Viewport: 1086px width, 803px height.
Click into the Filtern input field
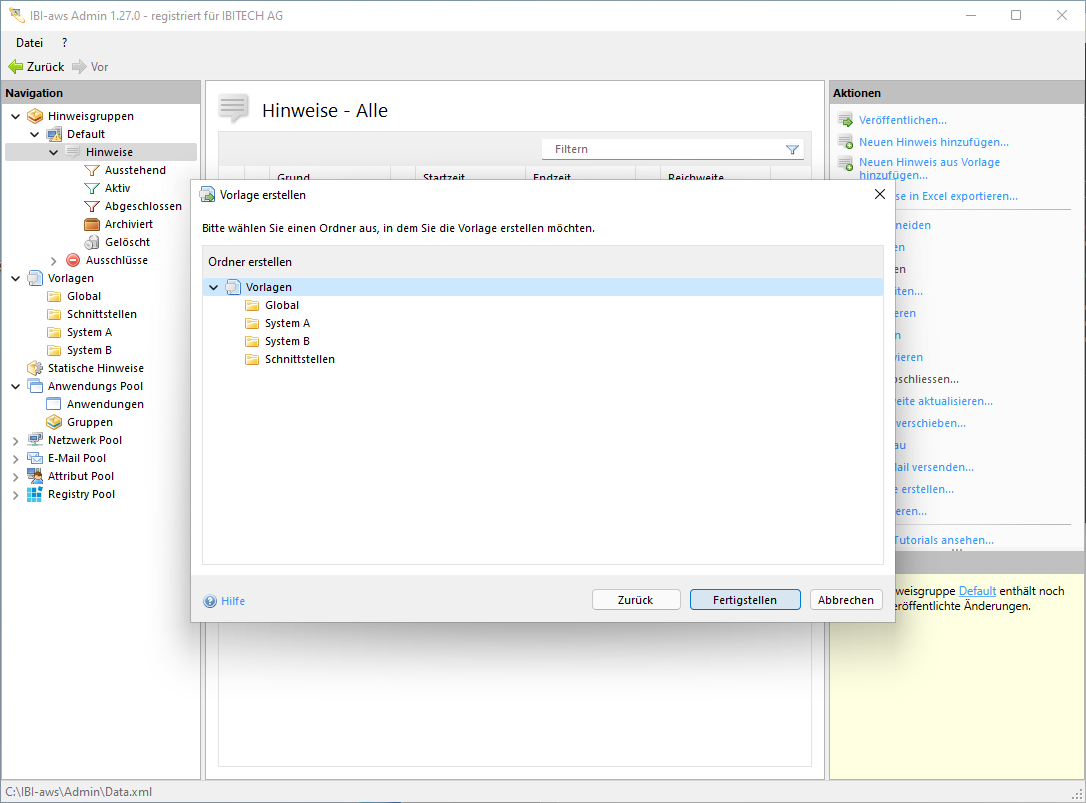(x=660, y=149)
